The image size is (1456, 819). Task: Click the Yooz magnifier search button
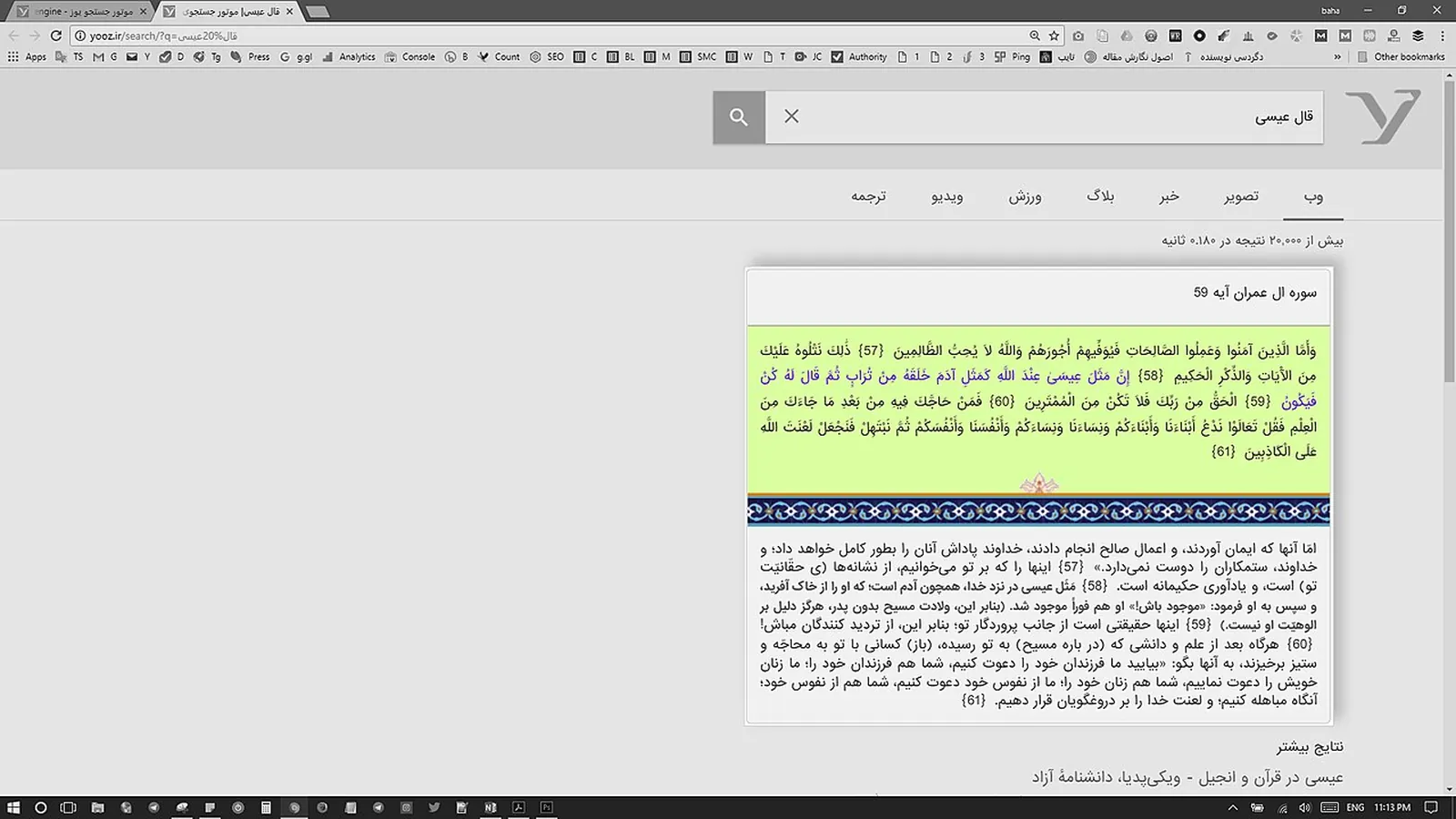pos(739,116)
